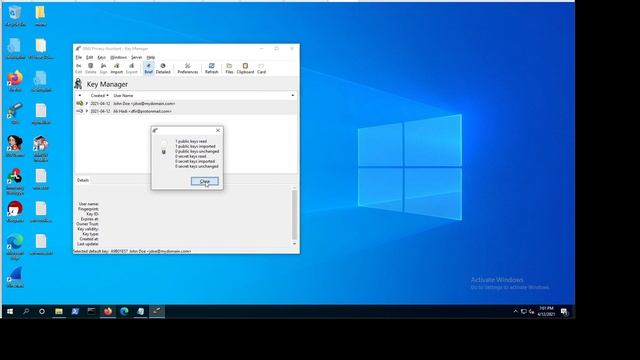Viewport: 640px width, 360px height.
Task: Switch to Detailed view in toolbar
Action: click(x=163, y=68)
